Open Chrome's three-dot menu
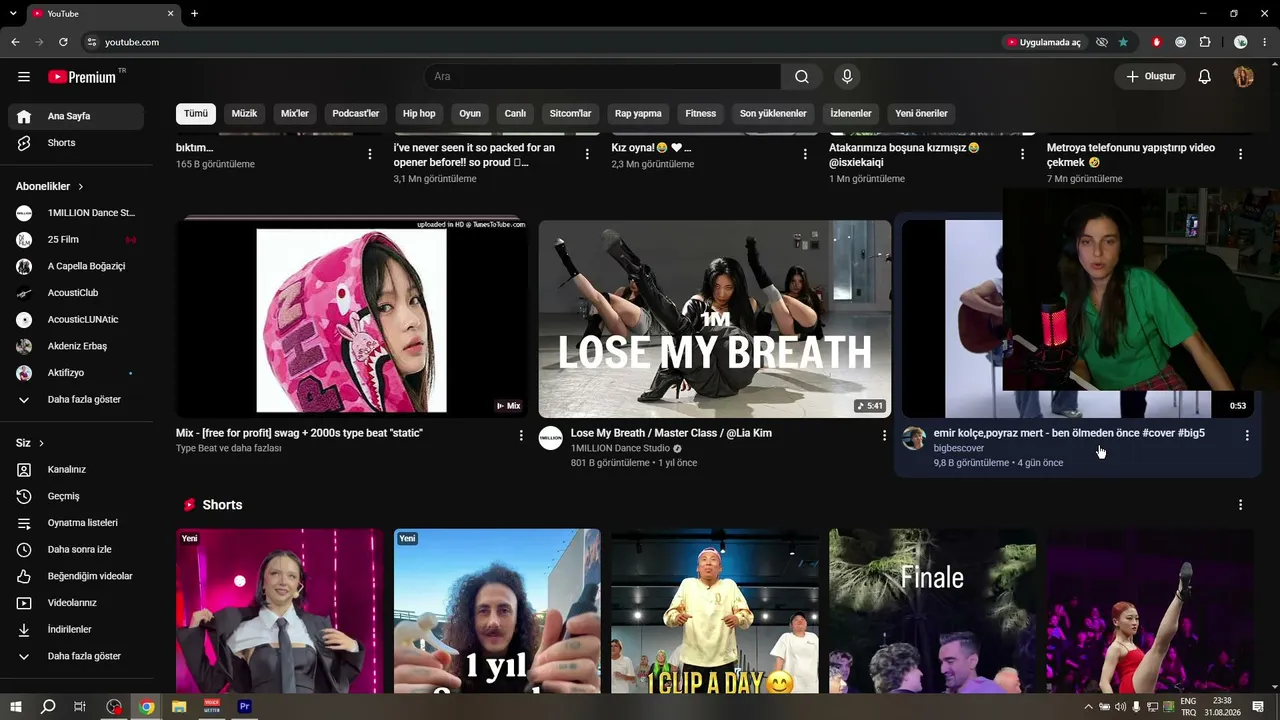 tap(1264, 42)
